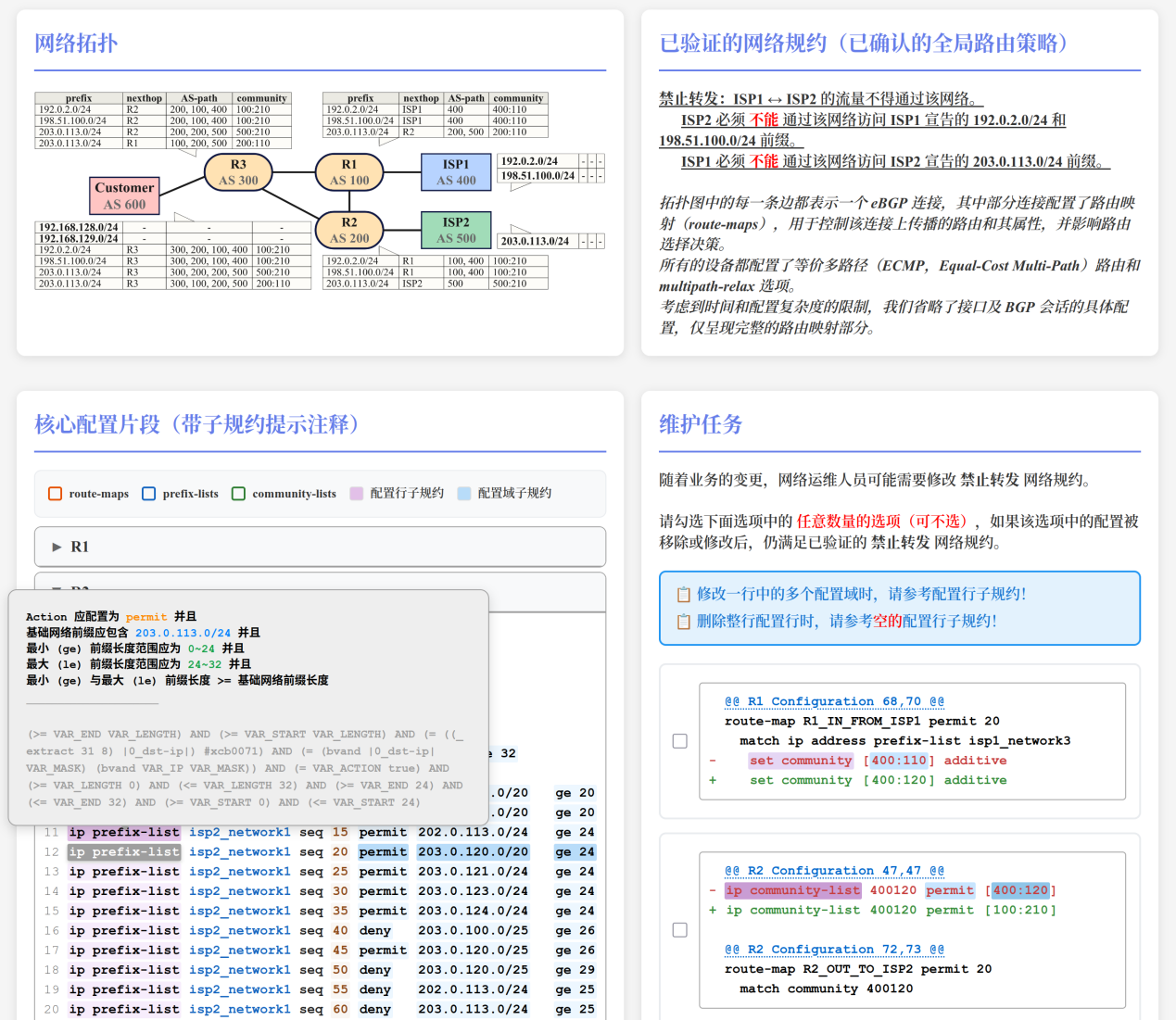This screenshot has width=1176, height=1020.
Task: Click the R1 section disclosure triangle
Action: (x=57, y=547)
